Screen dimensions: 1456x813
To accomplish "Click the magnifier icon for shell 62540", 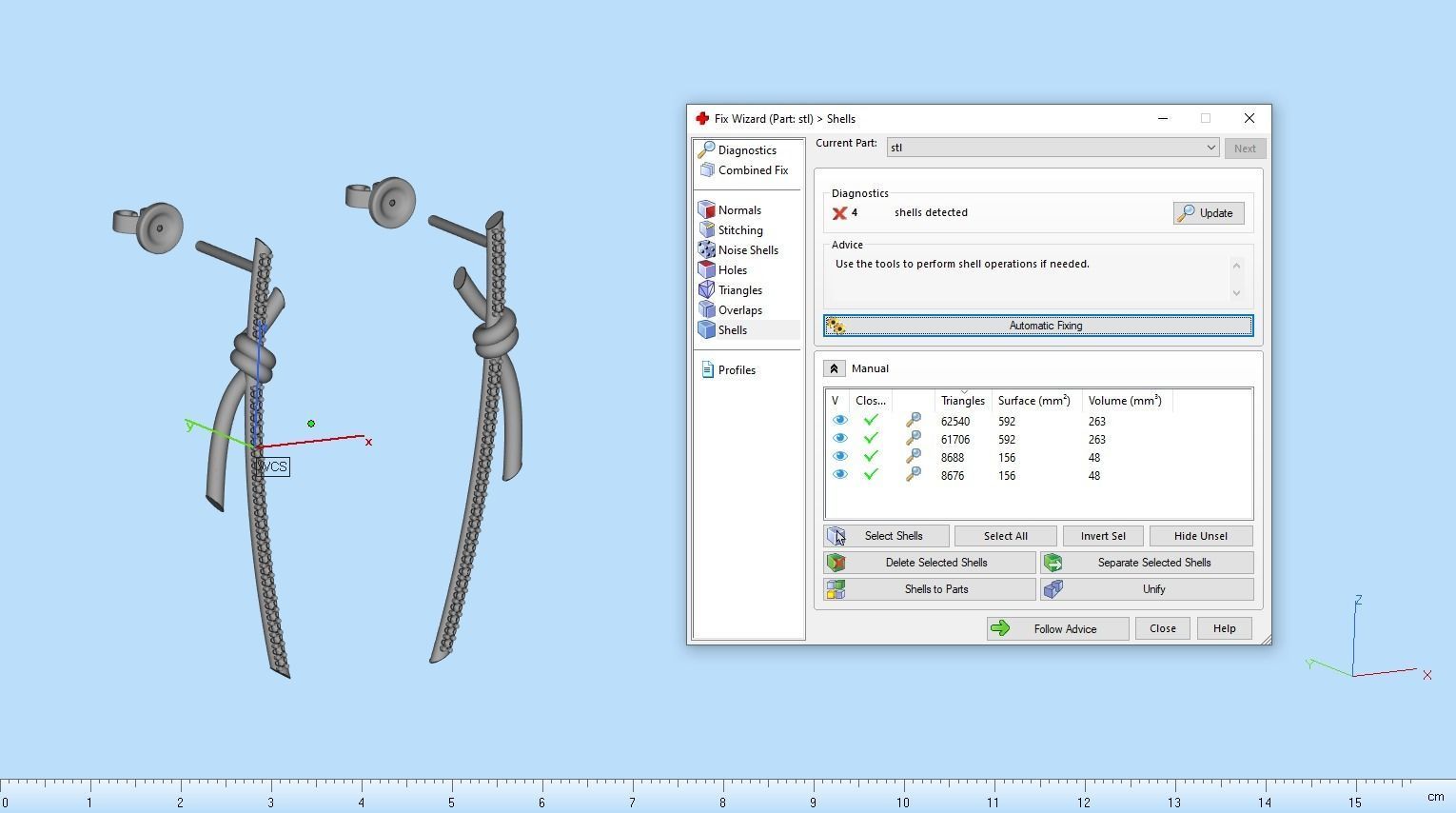I will [x=914, y=420].
